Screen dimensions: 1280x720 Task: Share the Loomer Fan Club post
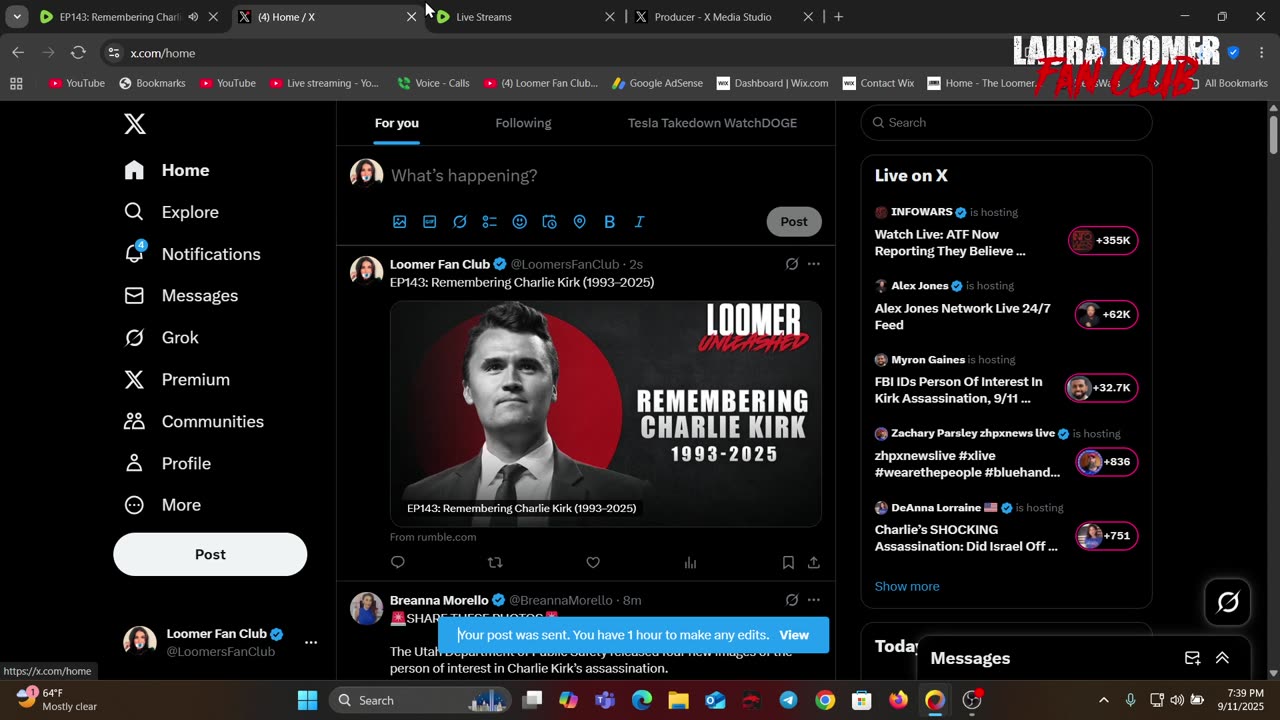(x=814, y=563)
